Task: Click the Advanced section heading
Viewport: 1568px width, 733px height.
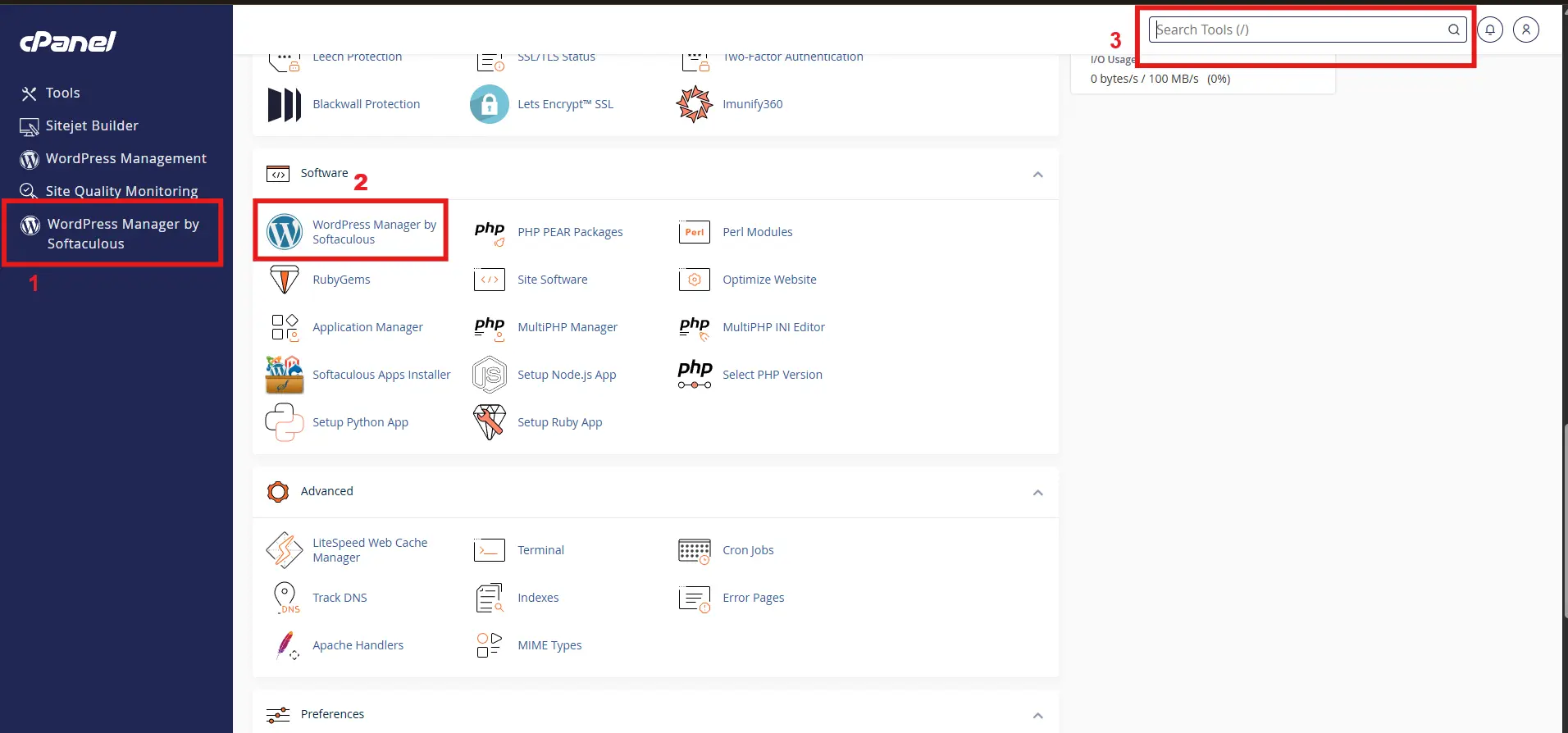Action: pos(326,491)
